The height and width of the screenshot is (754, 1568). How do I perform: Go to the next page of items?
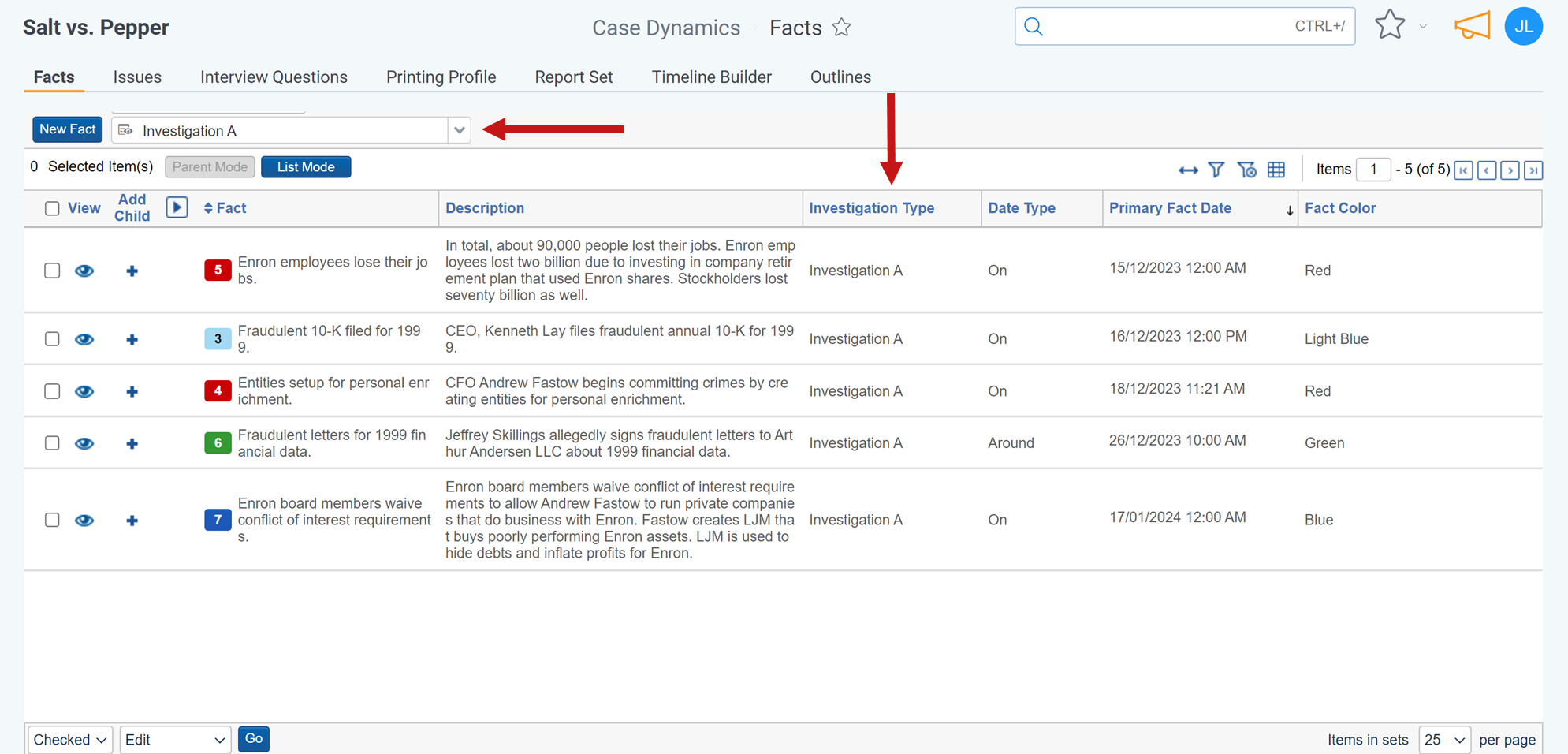tap(1510, 170)
